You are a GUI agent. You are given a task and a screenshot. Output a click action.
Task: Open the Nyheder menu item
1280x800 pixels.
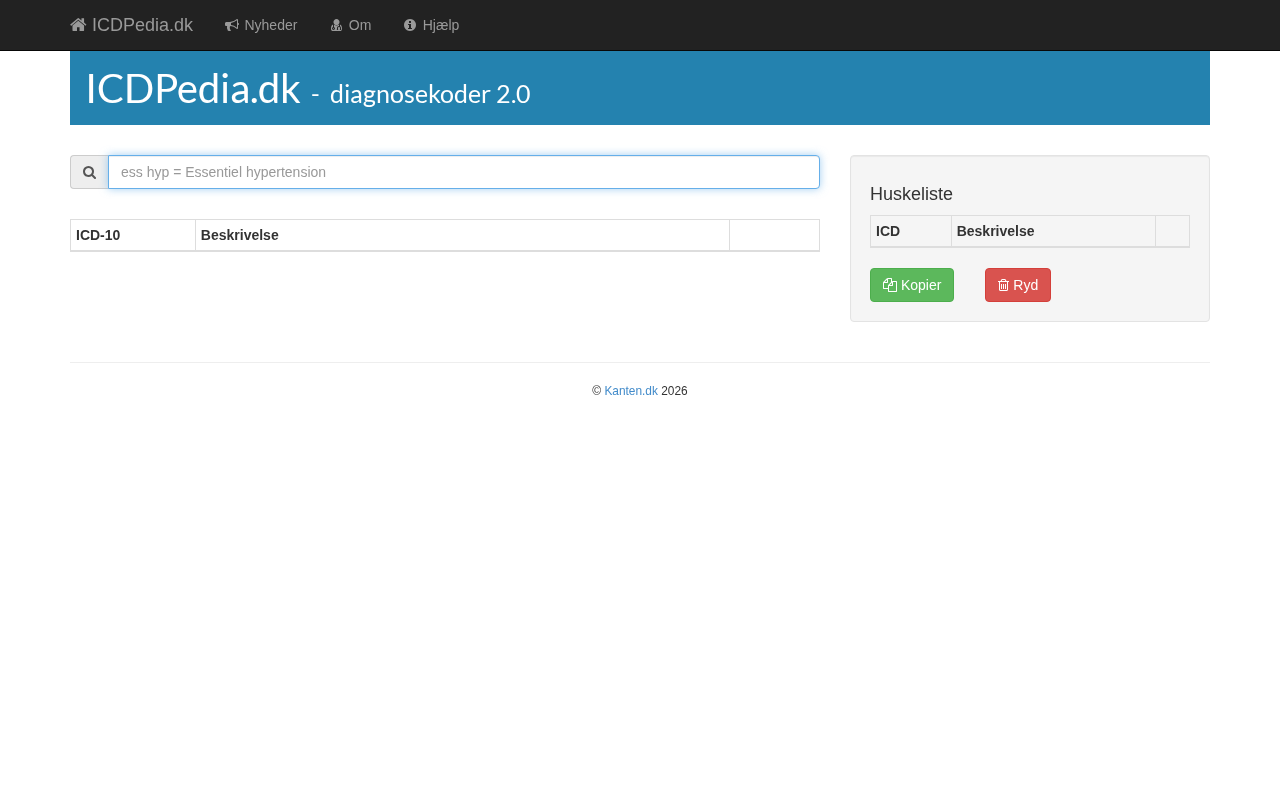(261, 25)
